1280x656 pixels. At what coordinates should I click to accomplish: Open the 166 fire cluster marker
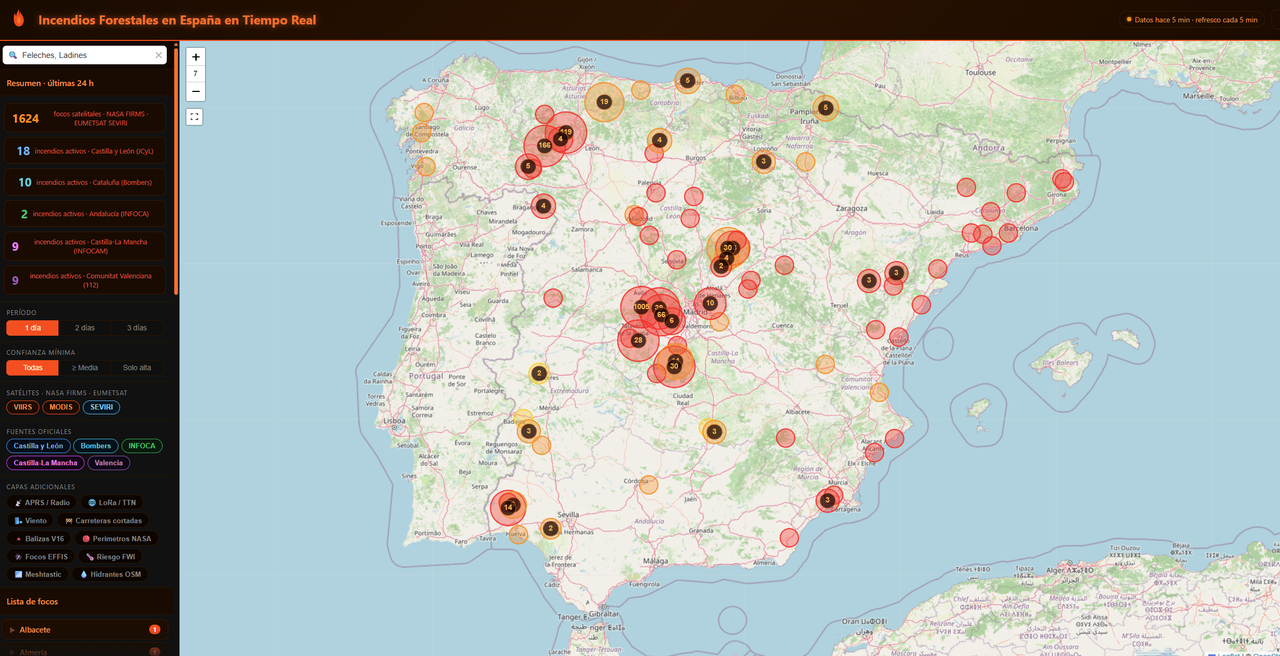(544, 145)
